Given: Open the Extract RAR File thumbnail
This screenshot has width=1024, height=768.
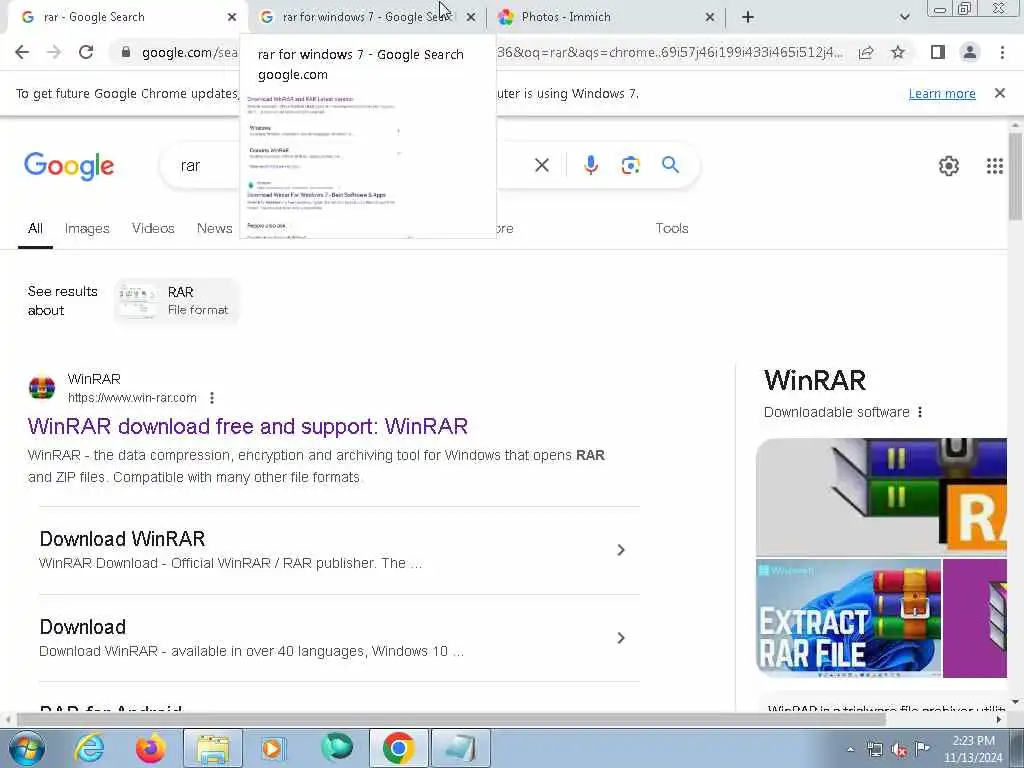Looking at the screenshot, I should point(848,618).
